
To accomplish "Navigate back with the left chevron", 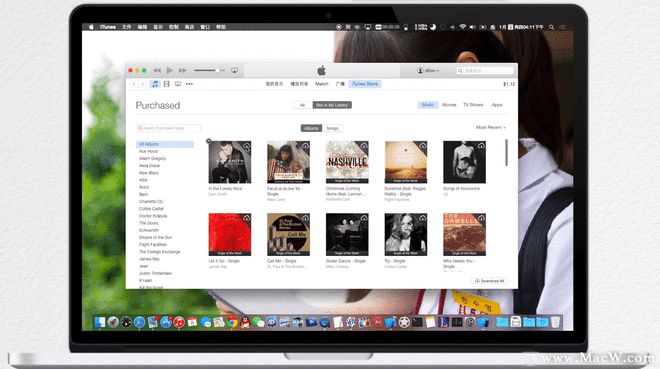I will click(134, 84).
